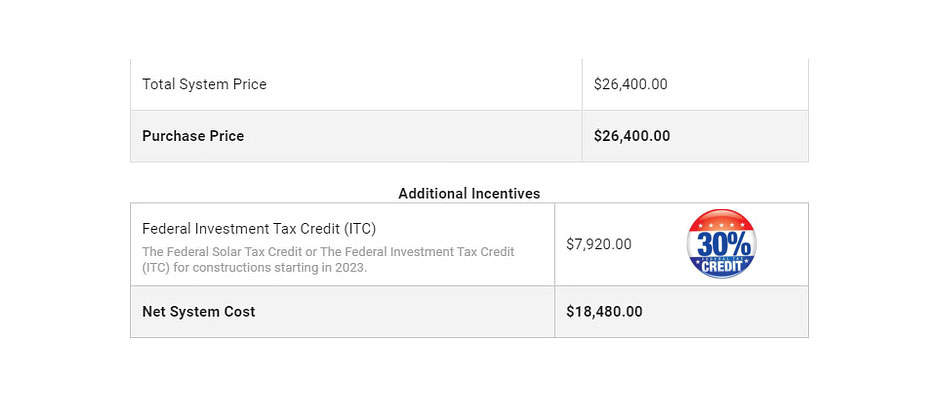The height and width of the screenshot is (400, 936).
Task: Select the "Total System Price" label
Action: 204,84
